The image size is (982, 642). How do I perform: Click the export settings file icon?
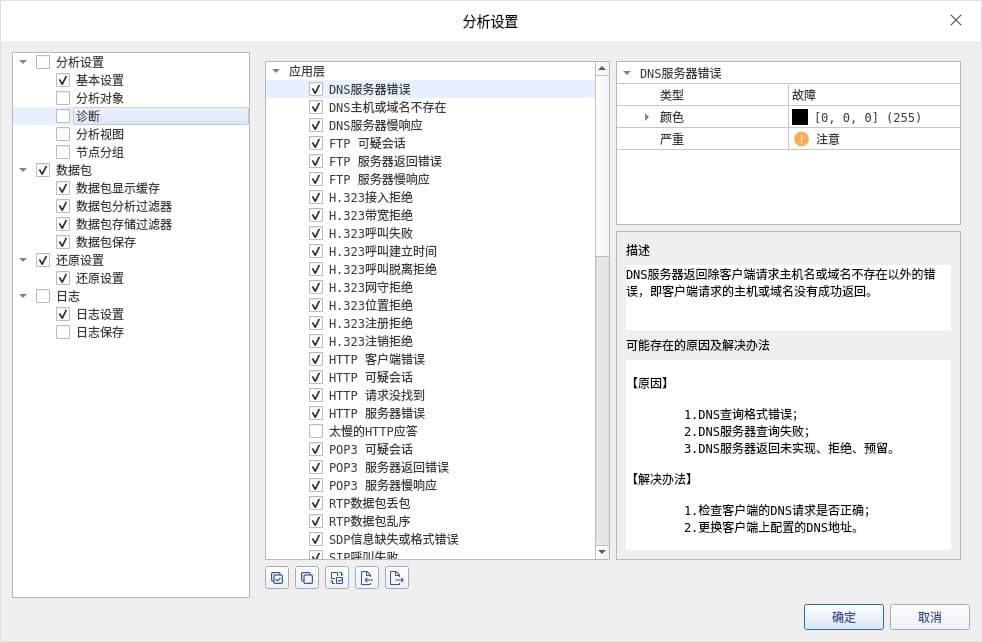[x=397, y=577]
